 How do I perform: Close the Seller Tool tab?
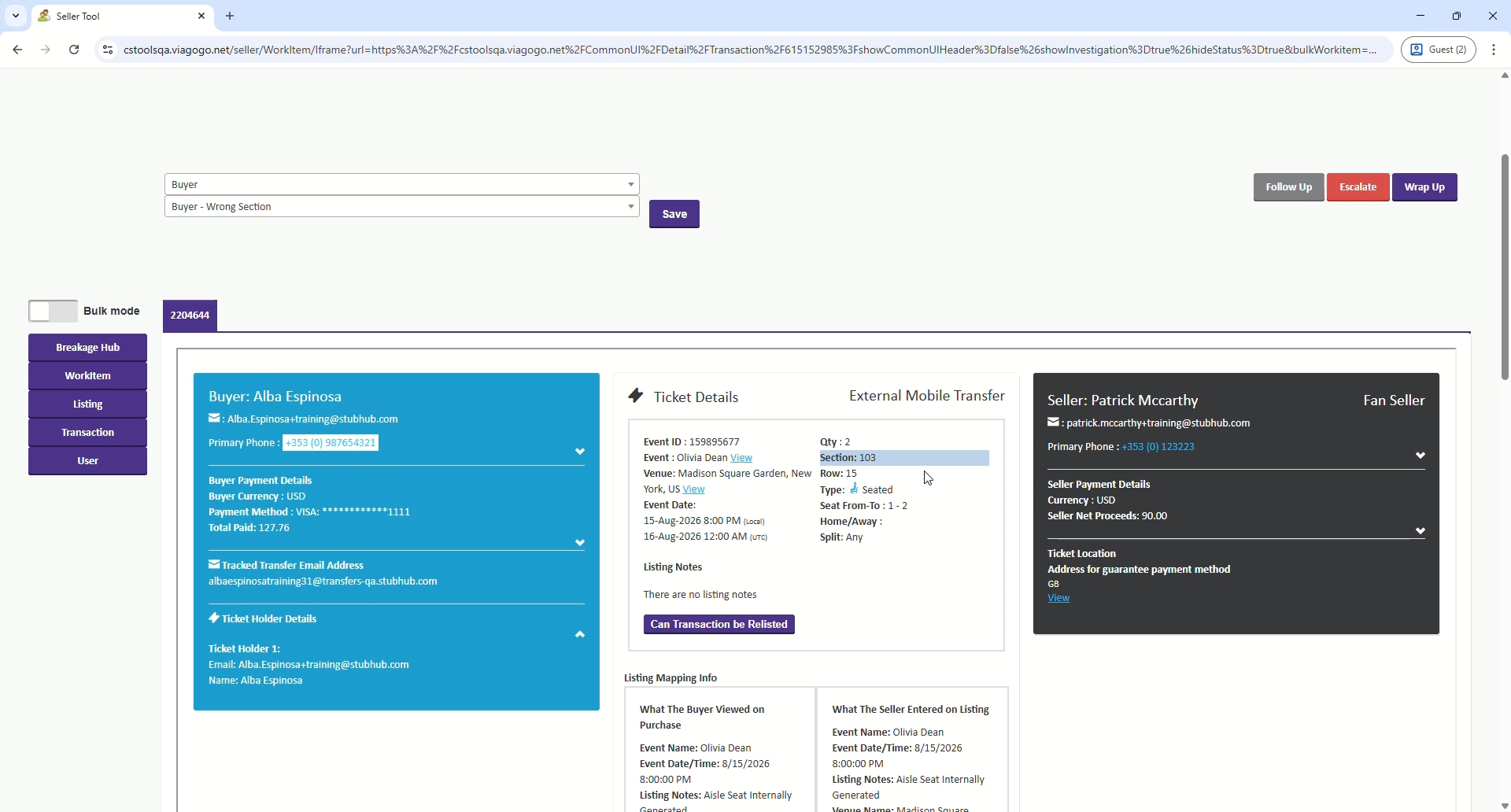(x=201, y=16)
